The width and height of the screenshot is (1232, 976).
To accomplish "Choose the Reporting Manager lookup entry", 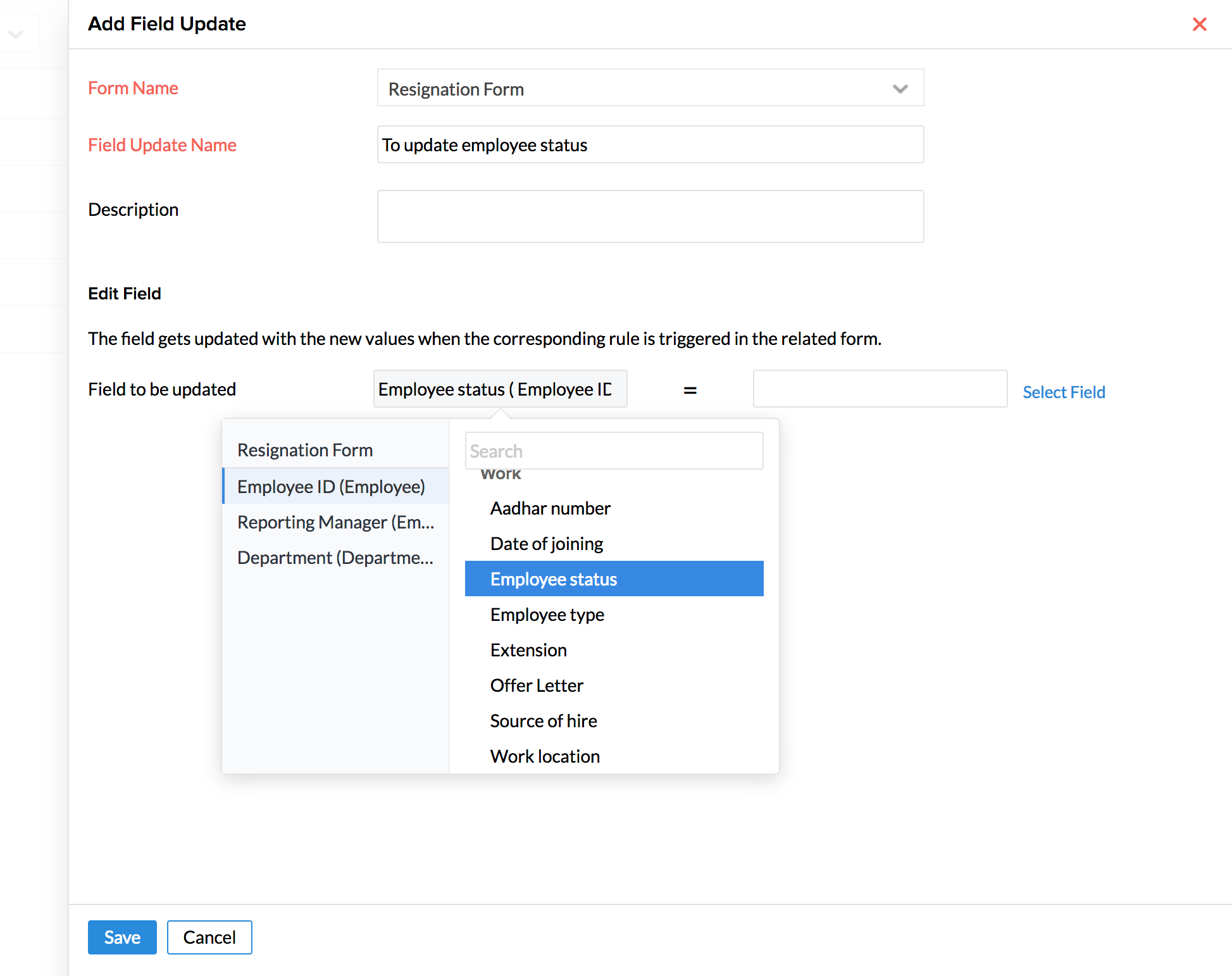I will tap(335, 522).
